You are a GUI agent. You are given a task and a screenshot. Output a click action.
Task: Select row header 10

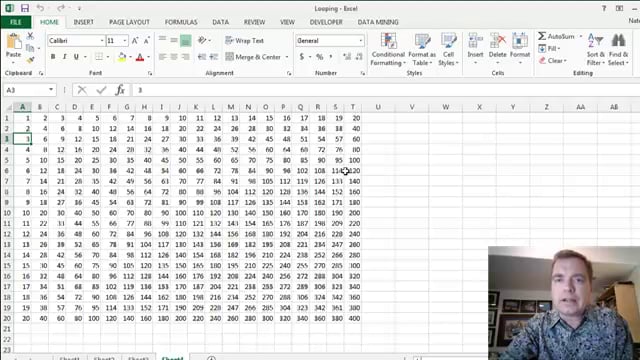coord(7,213)
